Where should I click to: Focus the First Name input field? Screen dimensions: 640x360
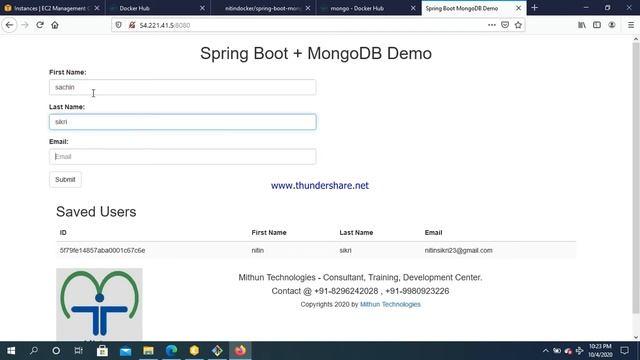click(x=182, y=87)
